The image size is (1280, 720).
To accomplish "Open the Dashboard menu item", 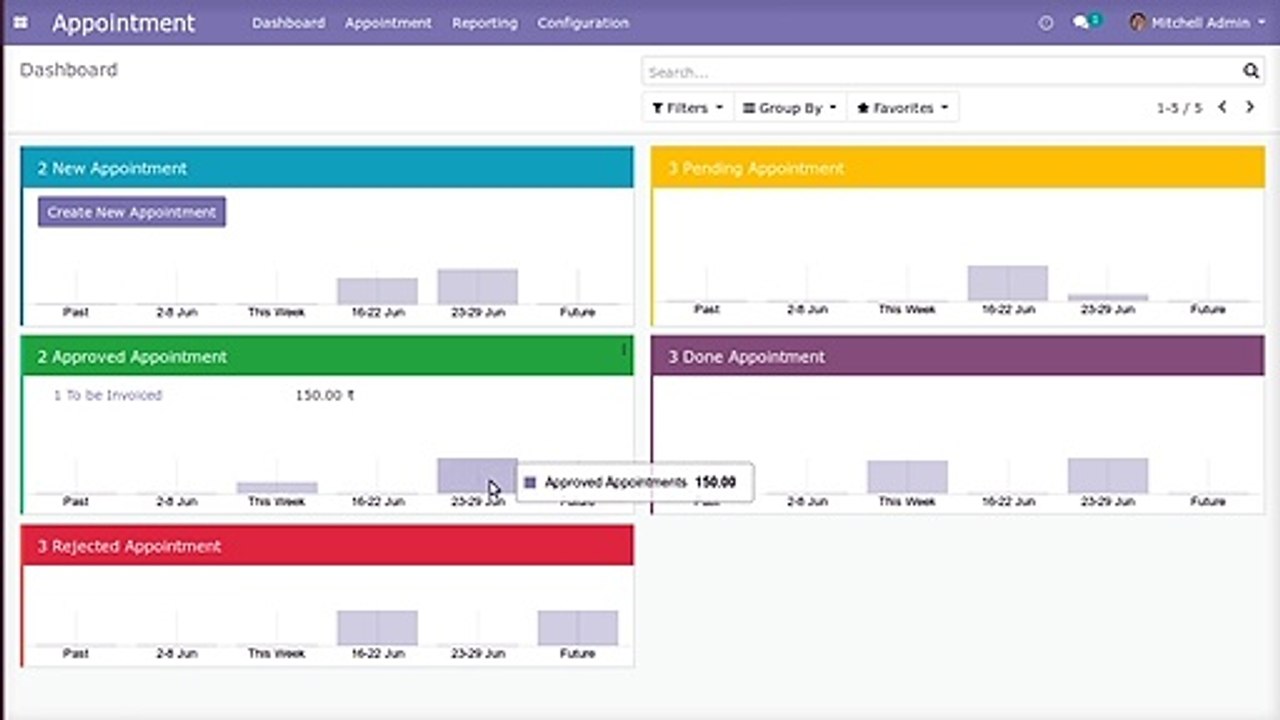I will click(x=288, y=22).
